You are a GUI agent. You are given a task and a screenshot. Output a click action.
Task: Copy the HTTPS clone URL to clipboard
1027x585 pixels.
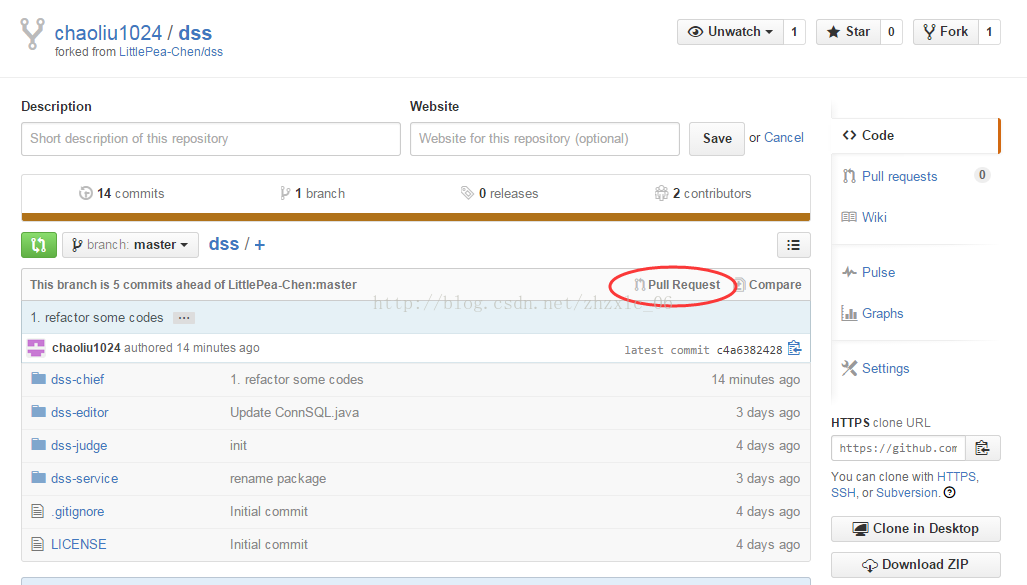tap(982, 448)
